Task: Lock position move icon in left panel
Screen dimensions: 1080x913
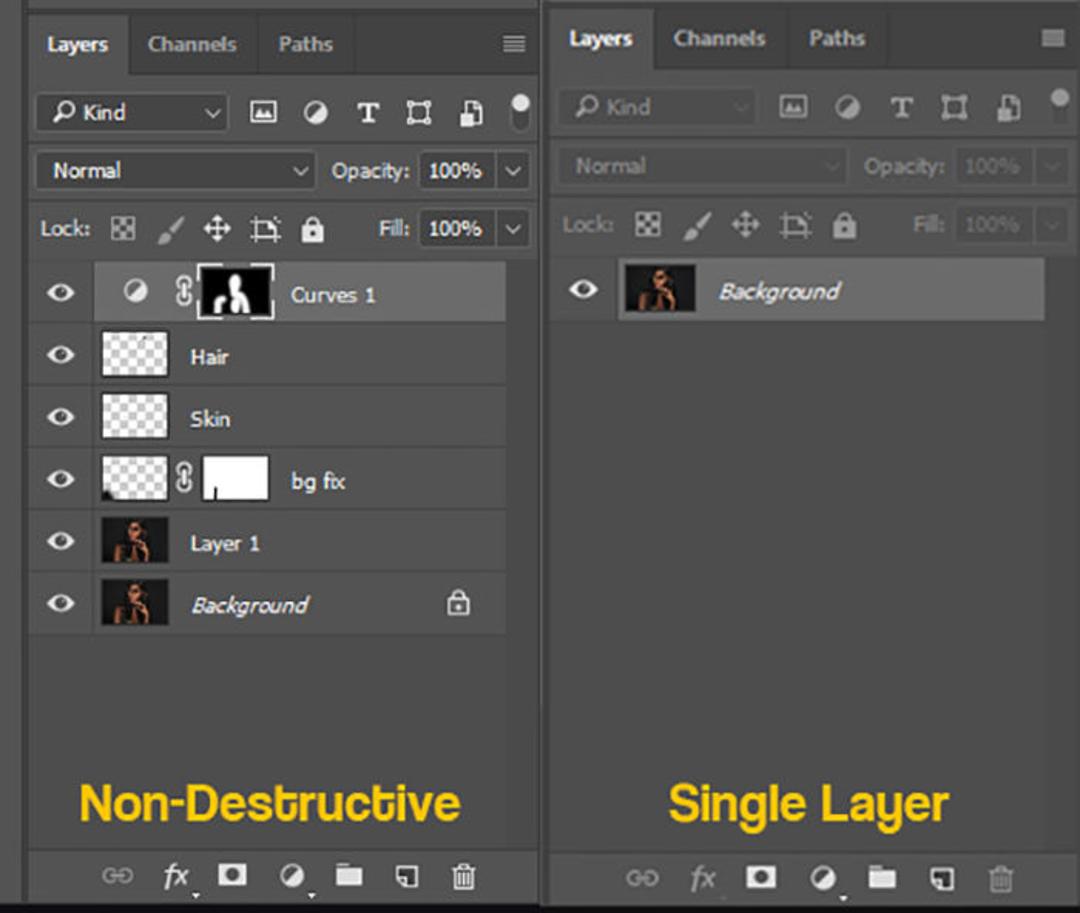Action: (x=217, y=229)
